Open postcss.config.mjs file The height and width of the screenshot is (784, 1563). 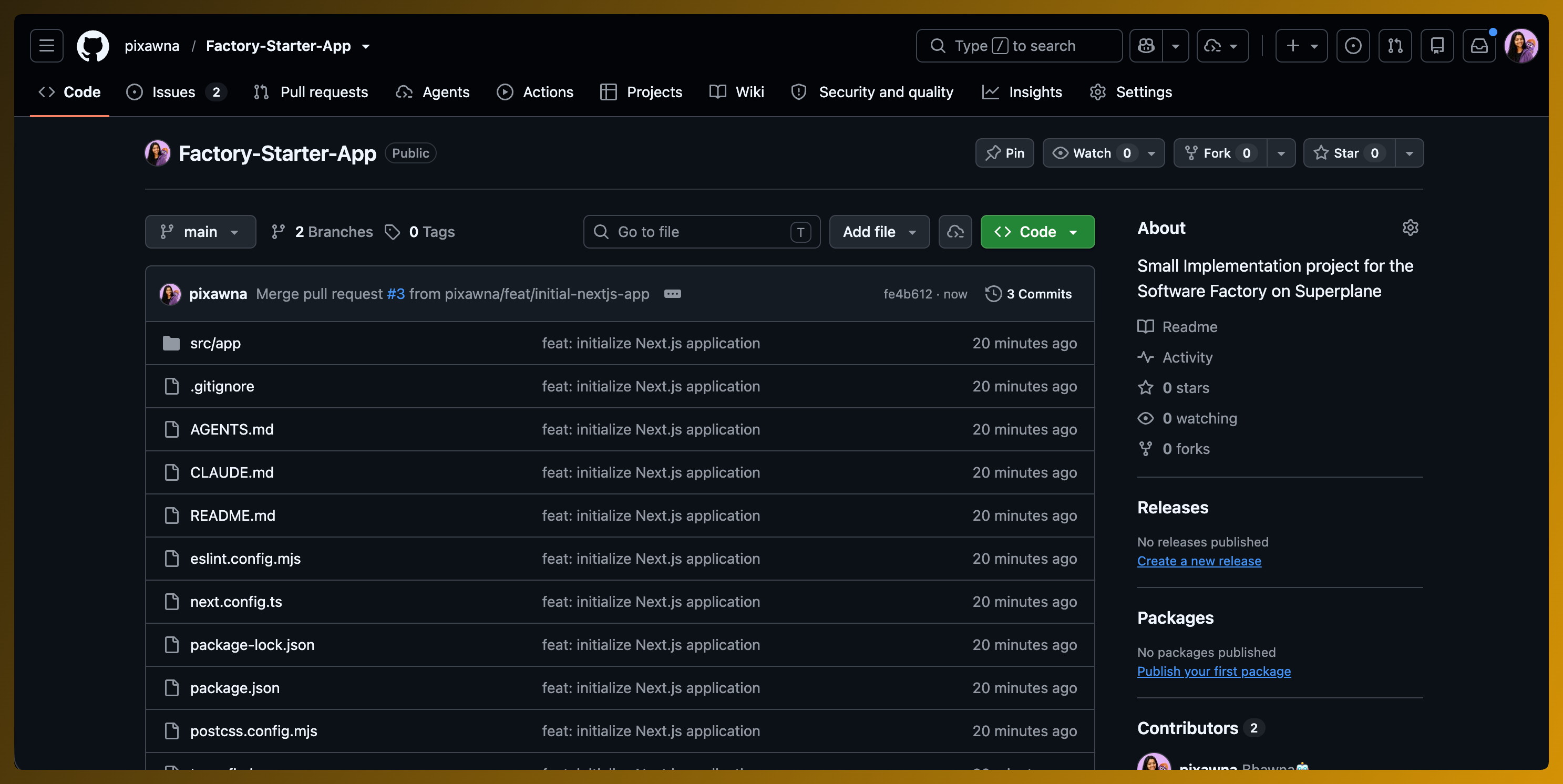(254, 730)
